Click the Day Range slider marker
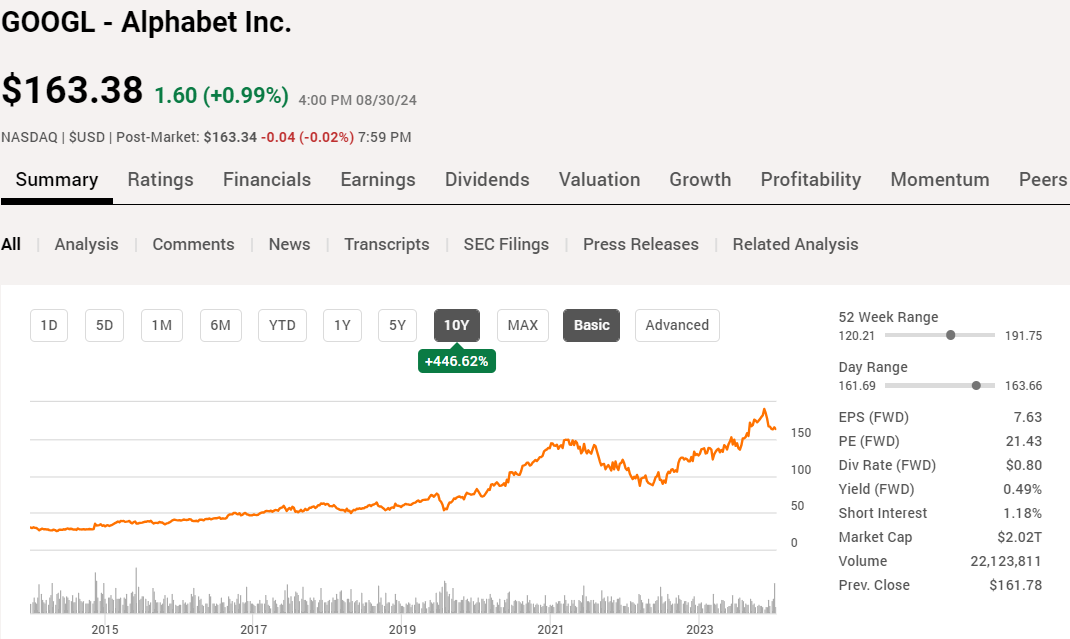The height and width of the screenshot is (639, 1070). (976, 386)
